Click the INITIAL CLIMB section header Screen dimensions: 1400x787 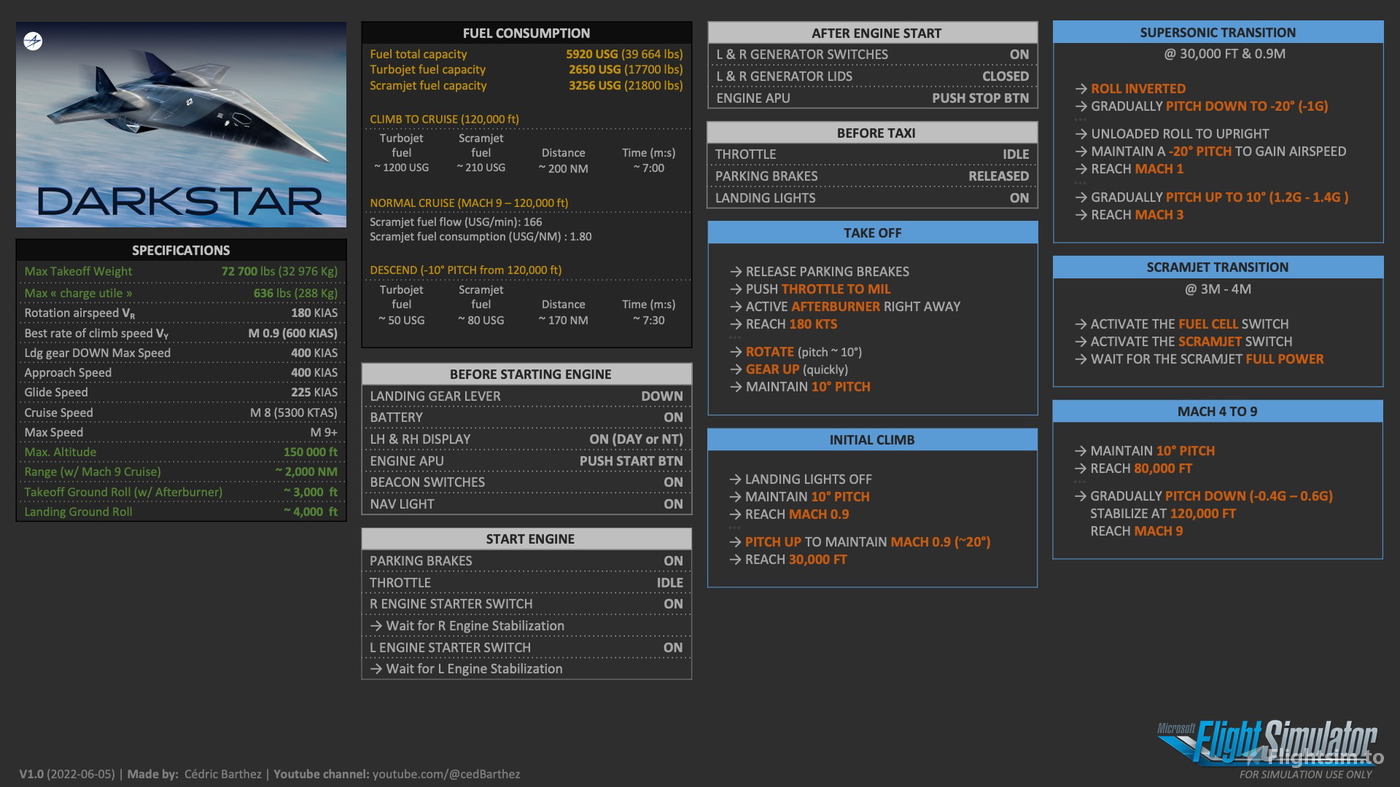point(872,440)
